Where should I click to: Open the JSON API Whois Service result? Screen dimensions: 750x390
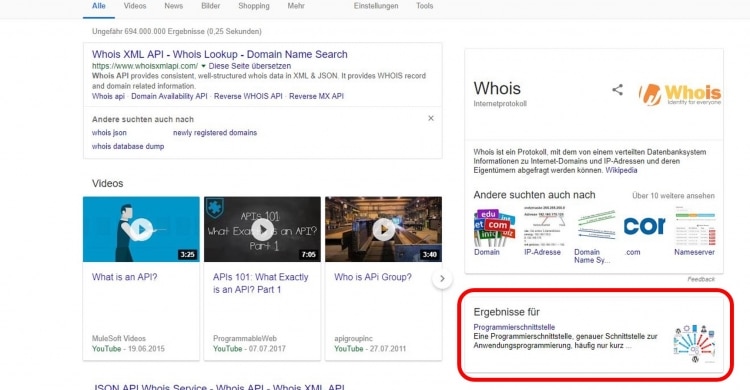coord(219,387)
